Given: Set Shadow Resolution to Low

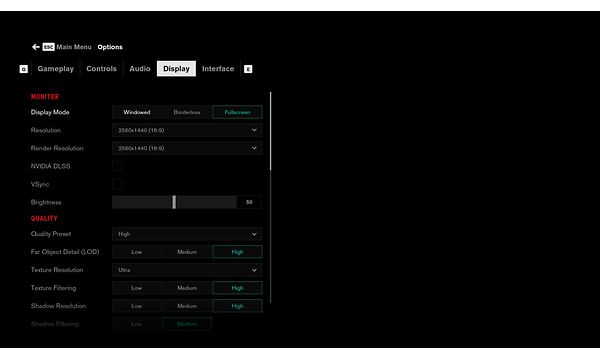Looking at the screenshot, I should (x=137, y=306).
